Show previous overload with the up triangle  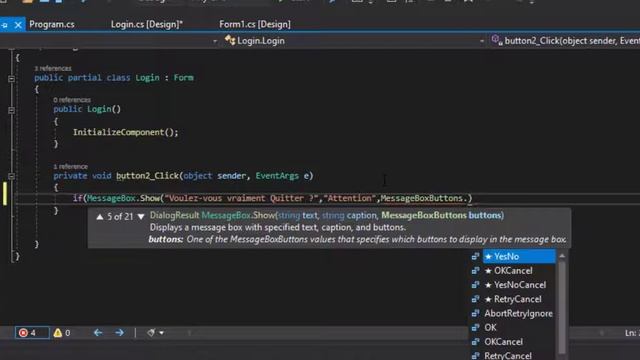click(x=100, y=217)
